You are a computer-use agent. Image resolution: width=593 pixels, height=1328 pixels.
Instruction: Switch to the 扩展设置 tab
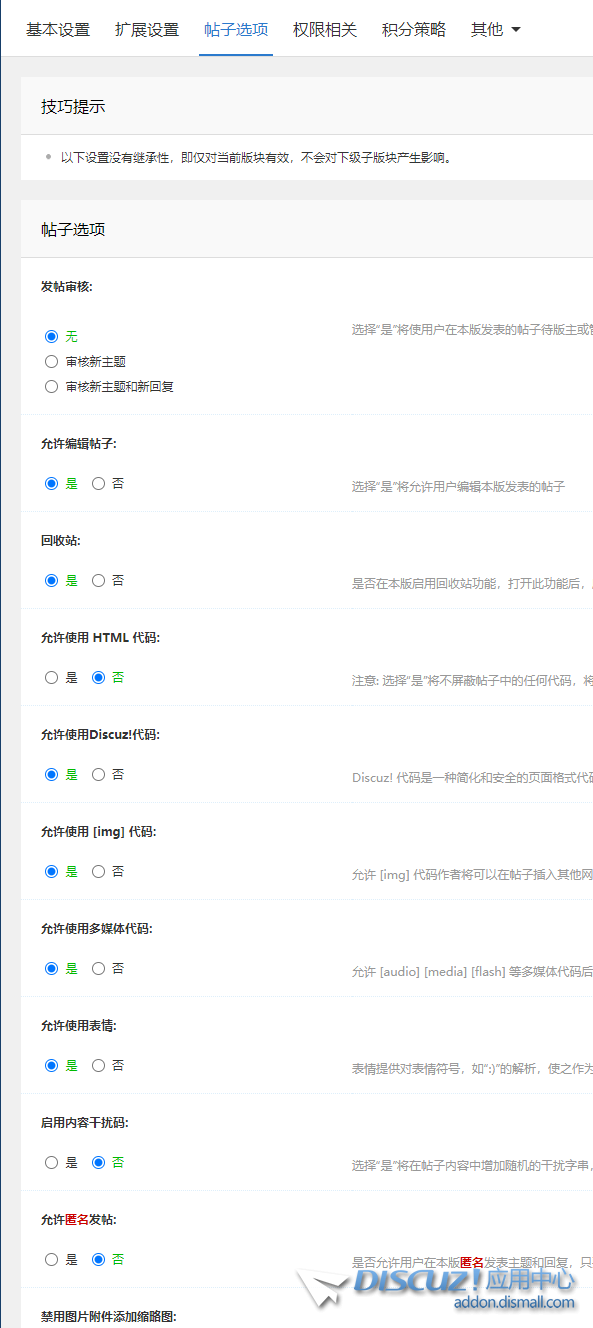(x=147, y=29)
